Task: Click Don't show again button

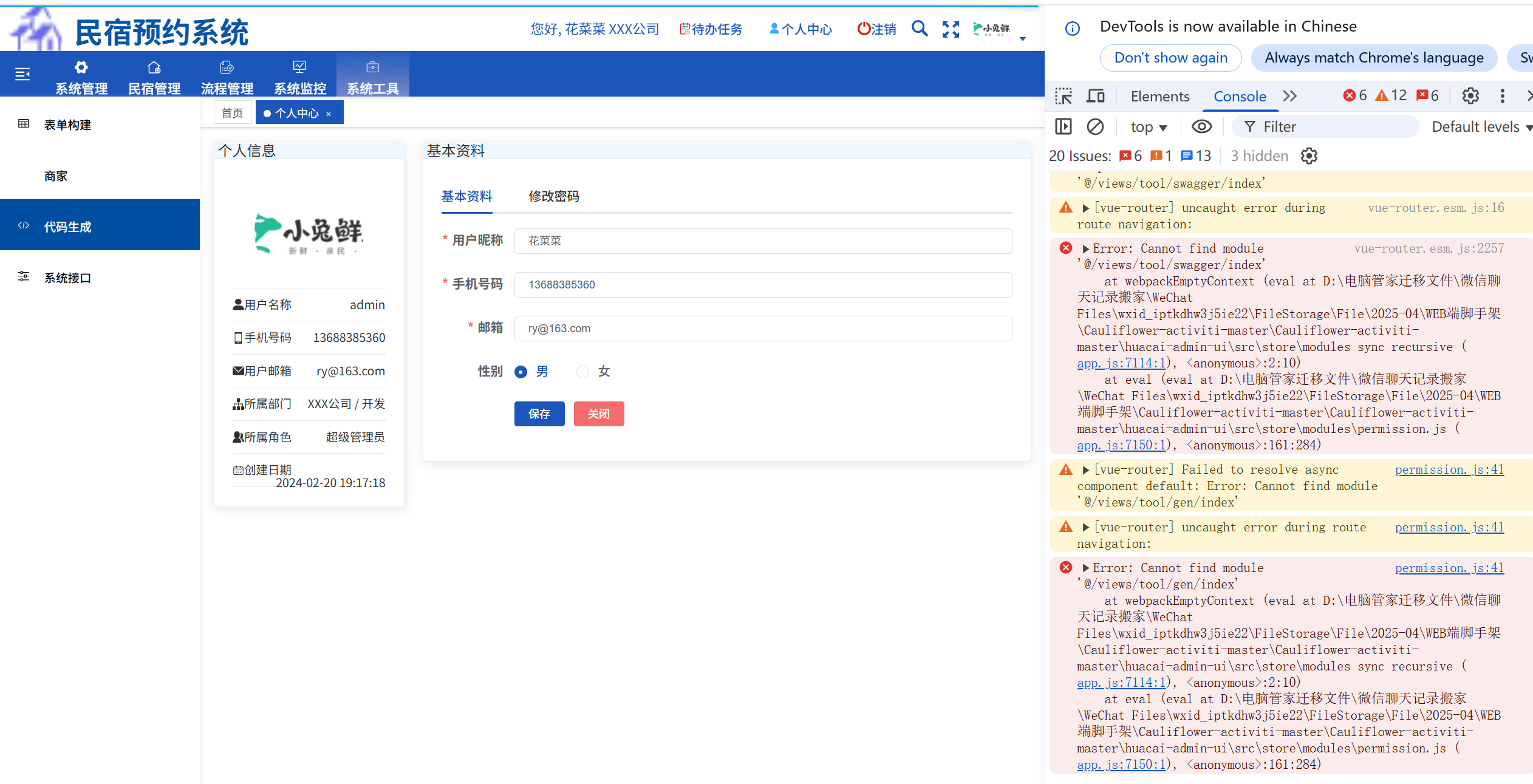Action: click(1170, 58)
